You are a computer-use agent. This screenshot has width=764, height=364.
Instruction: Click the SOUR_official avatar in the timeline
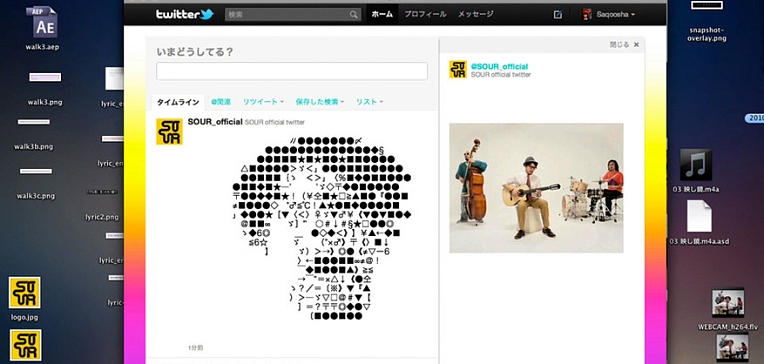click(169, 132)
